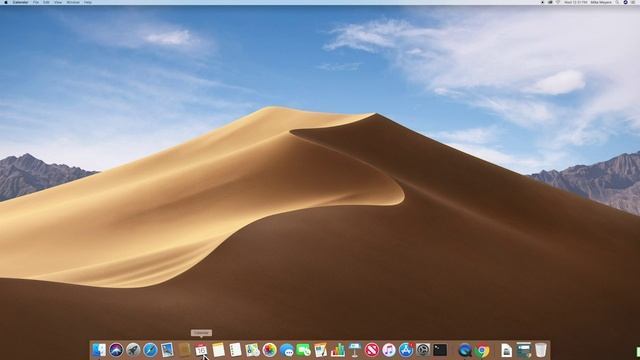Open the Edit menu
640x360 pixels.
(46, 2)
